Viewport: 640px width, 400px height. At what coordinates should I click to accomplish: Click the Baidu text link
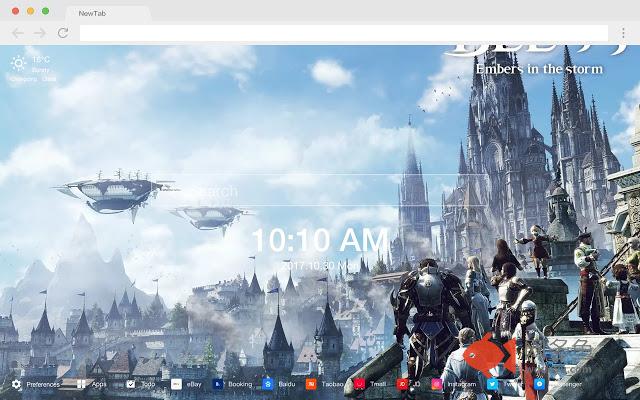pos(287,384)
